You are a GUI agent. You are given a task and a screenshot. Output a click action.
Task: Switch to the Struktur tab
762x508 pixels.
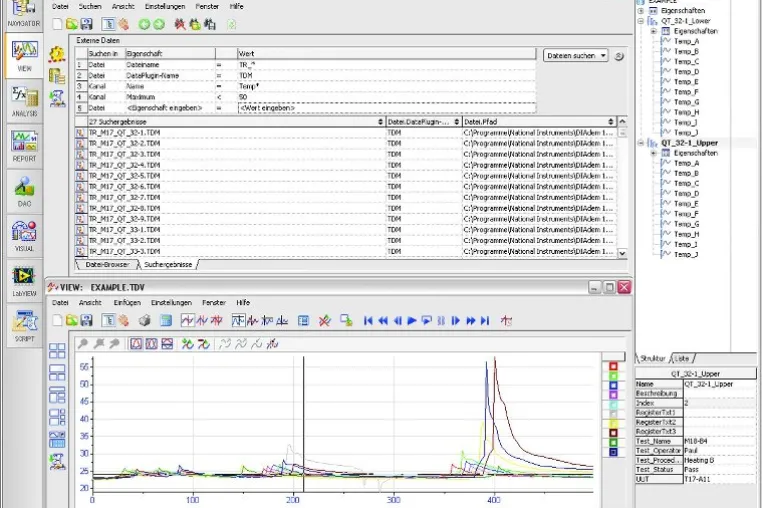(x=653, y=358)
